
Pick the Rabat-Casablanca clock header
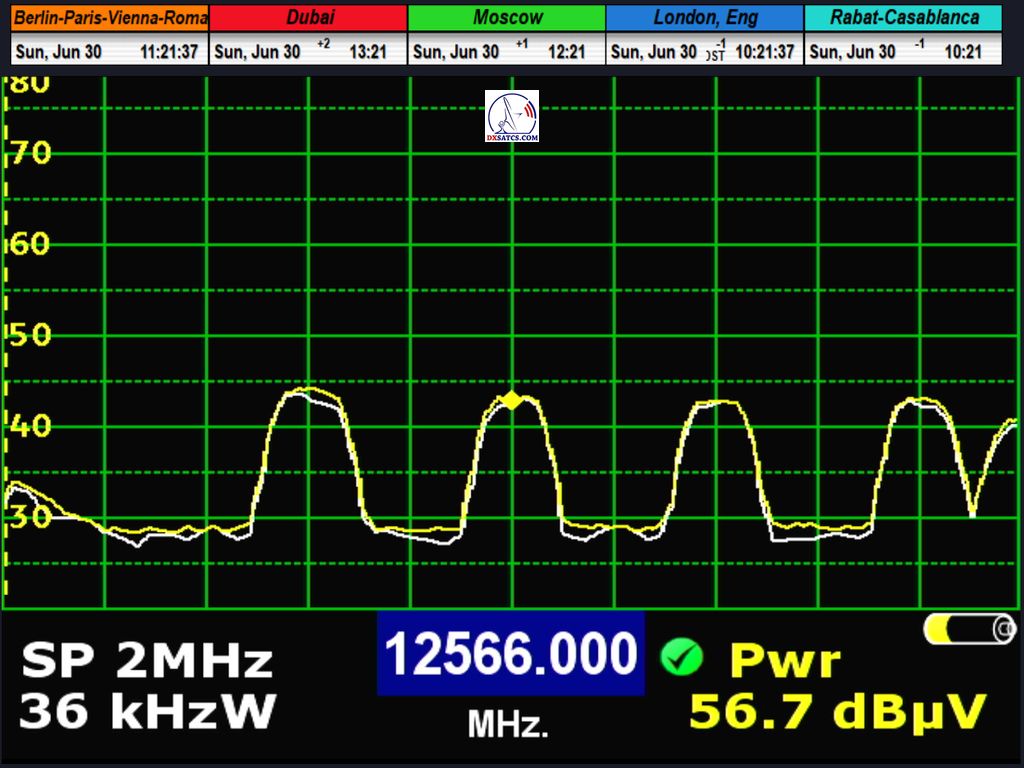pyautogui.click(x=904, y=18)
